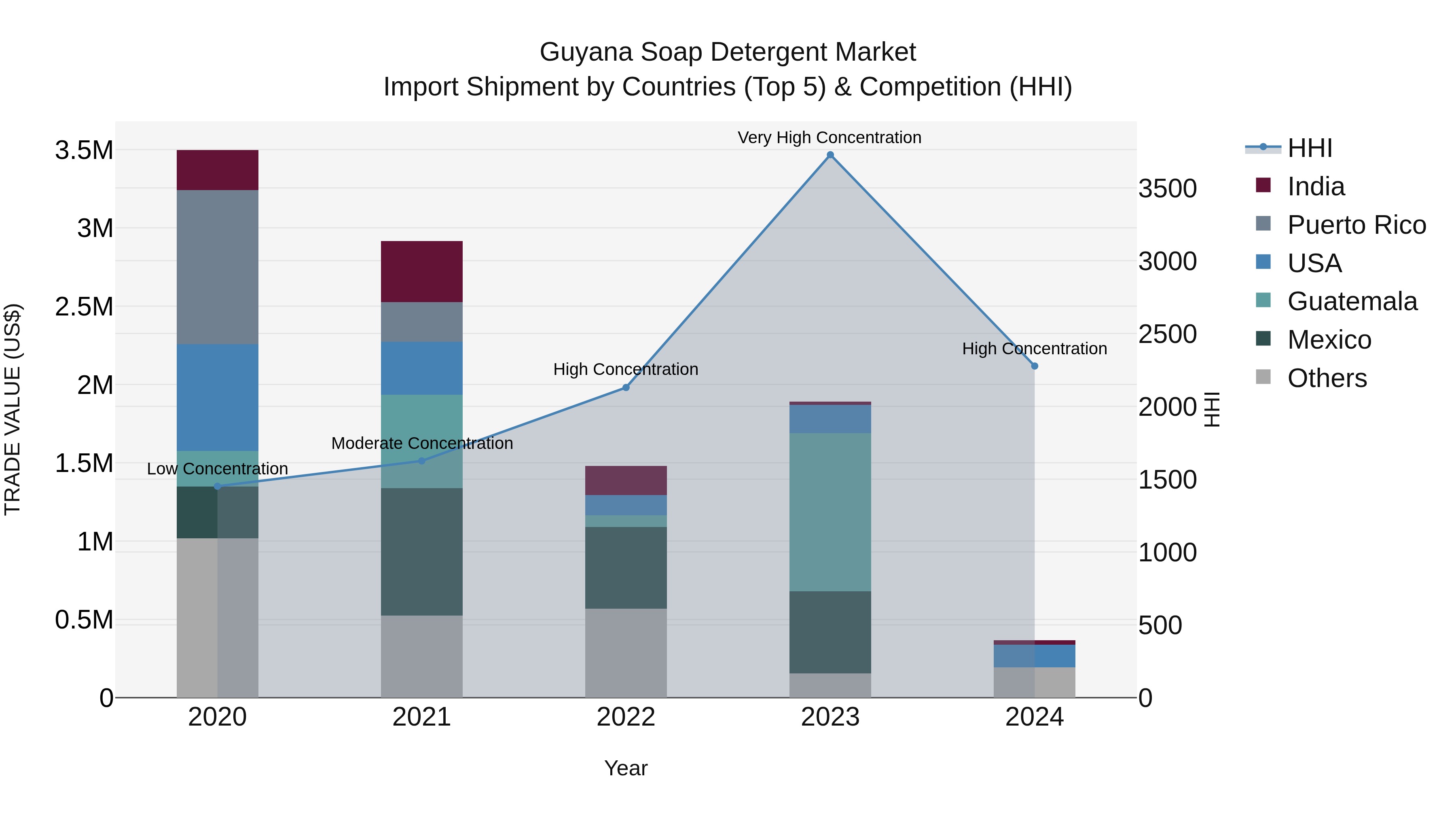Viewport: 1456px width, 819px height.
Task: Click the USA segment of the 2024 bar
Action: click(1034, 656)
